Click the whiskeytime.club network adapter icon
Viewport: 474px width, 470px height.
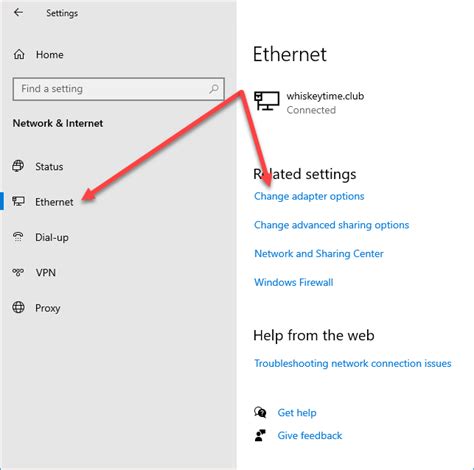267,101
